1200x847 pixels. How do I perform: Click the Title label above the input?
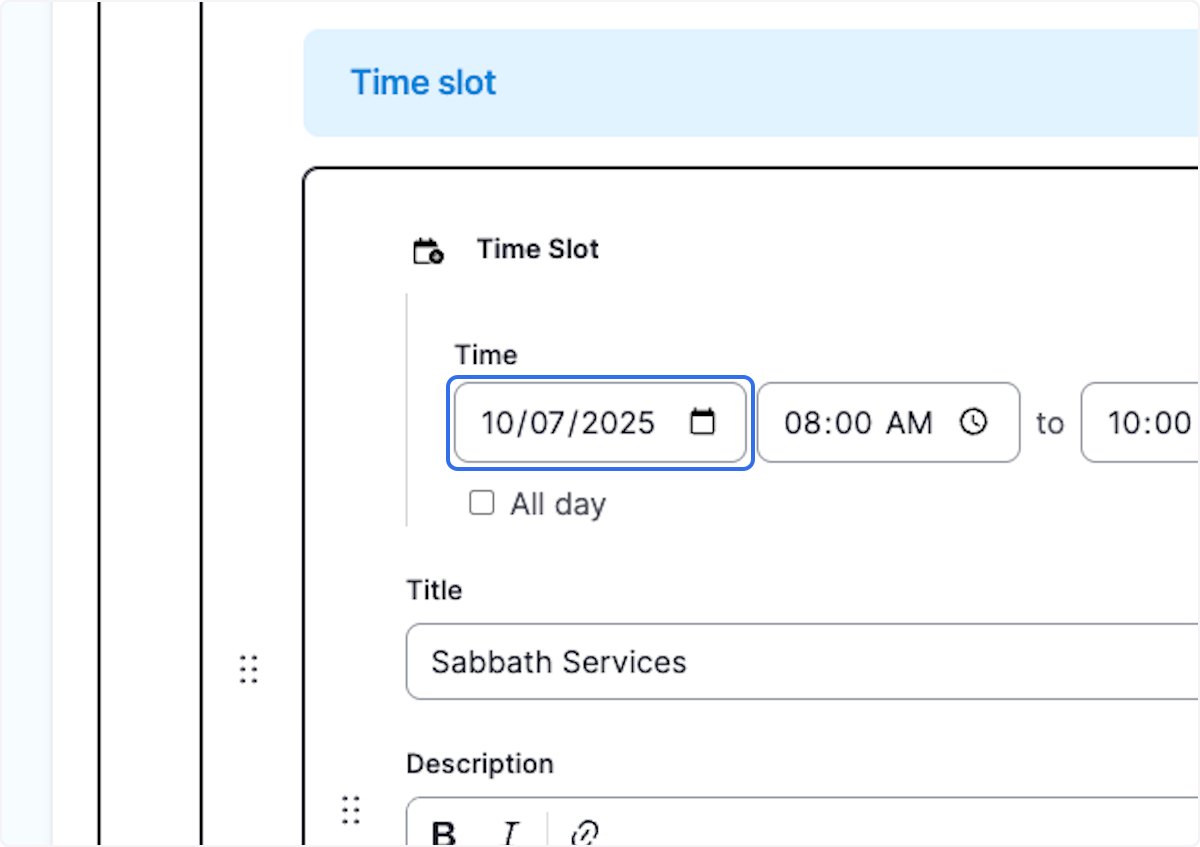pos(434,590)
